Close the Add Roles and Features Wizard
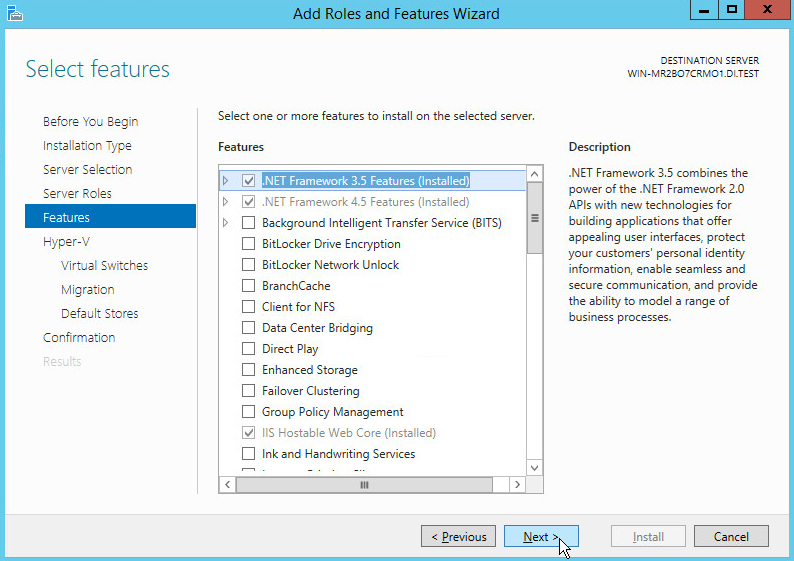The height and width of the screenshot is (561, 794). (x=767, y=10)
